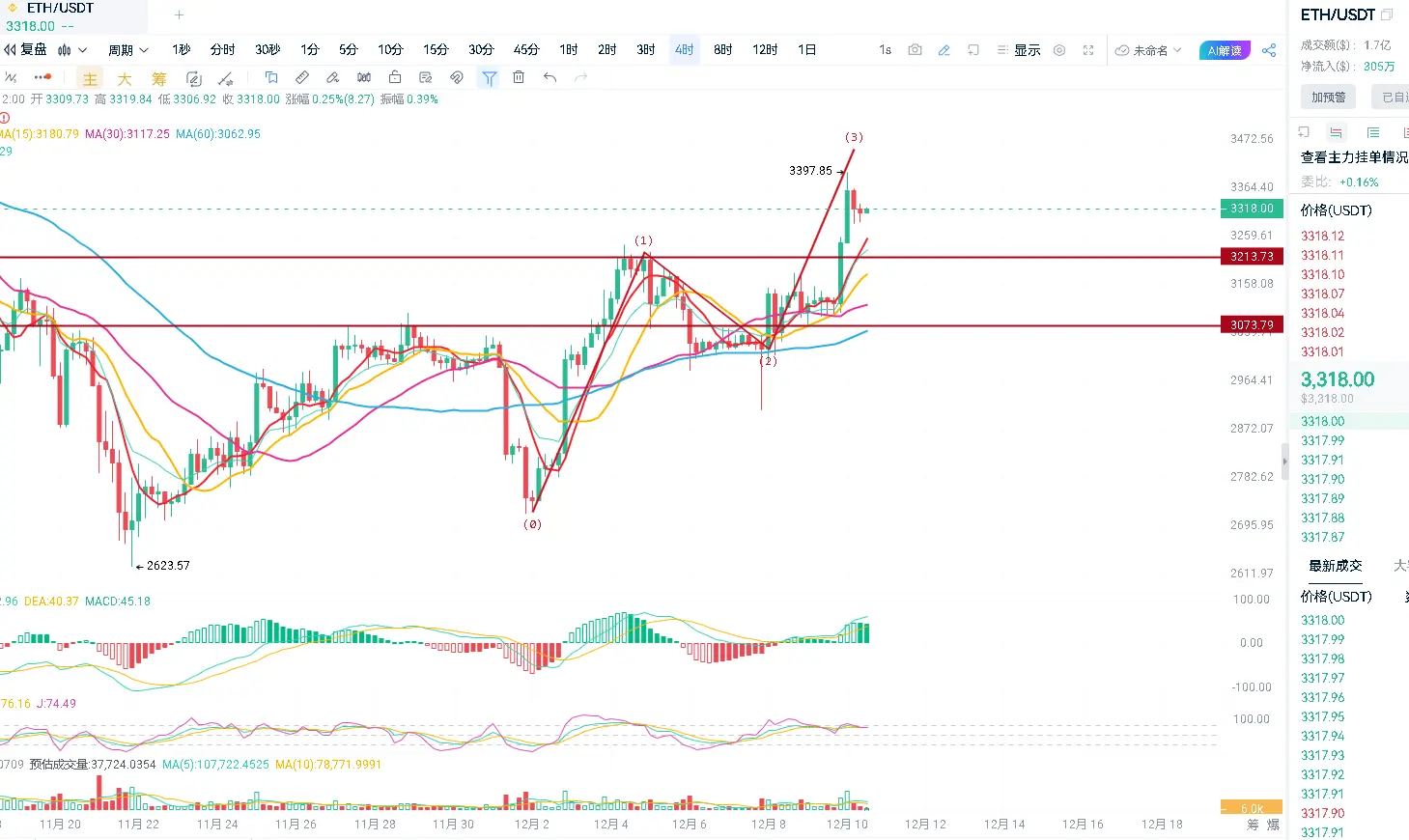Click the add-panel icon beside the pencil

pos(973,50)
